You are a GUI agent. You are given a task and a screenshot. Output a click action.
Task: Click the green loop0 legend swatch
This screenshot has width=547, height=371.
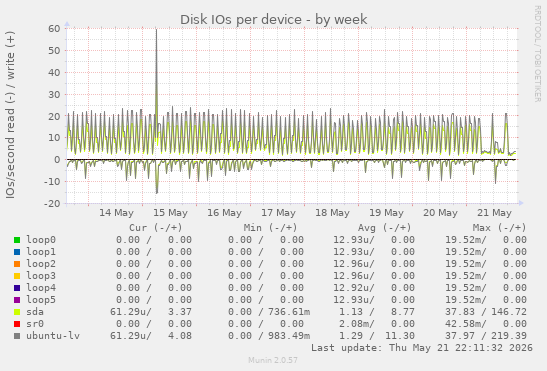click(x=17, y=240)
